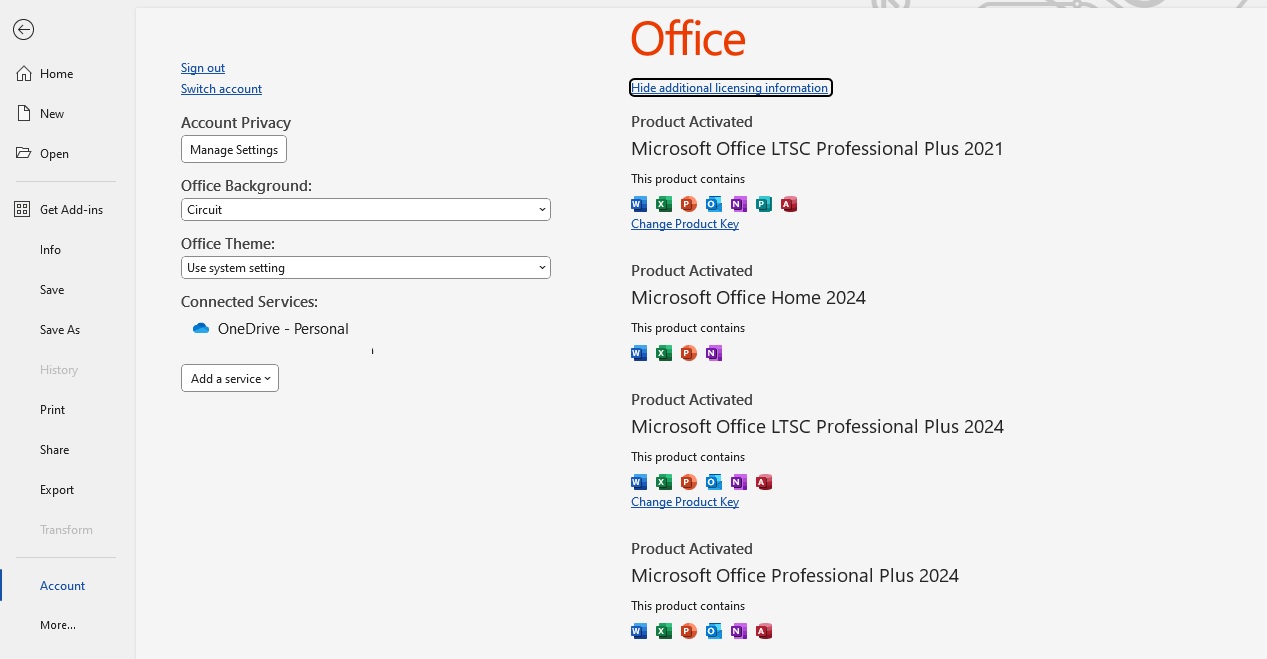Click the PowerPoint icon under LTSC Professional Plus 2024
Viewport: 1267px width, 659px height.
(x=689, y=482)
